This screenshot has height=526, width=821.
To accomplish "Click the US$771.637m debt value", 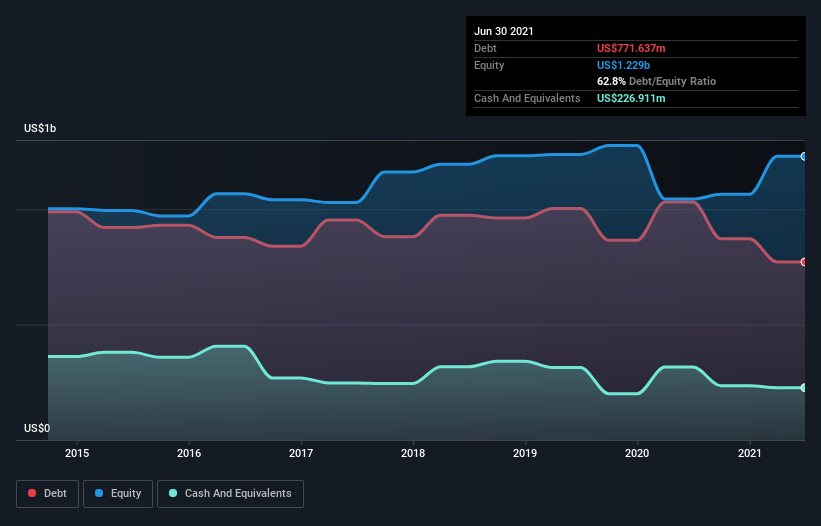I will (631, 48).
